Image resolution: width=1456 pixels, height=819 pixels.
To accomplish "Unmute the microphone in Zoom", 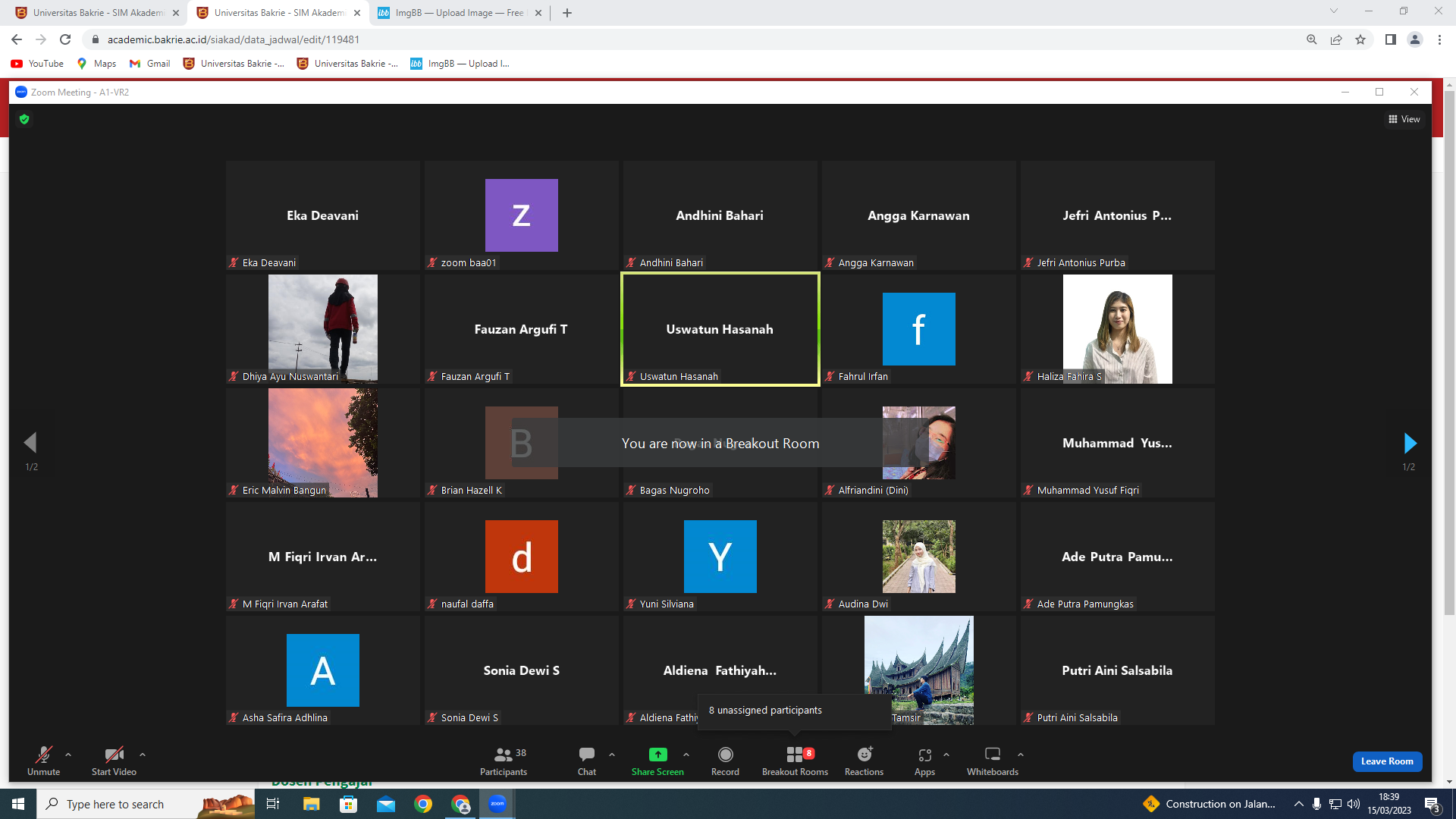I will coord(43,761).
